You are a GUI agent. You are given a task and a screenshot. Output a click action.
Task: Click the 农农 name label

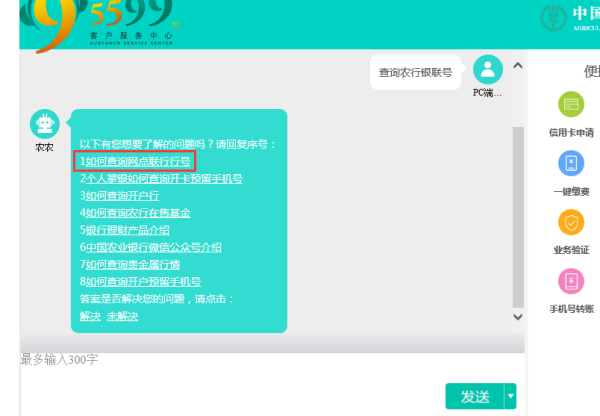tap(44, 148)
